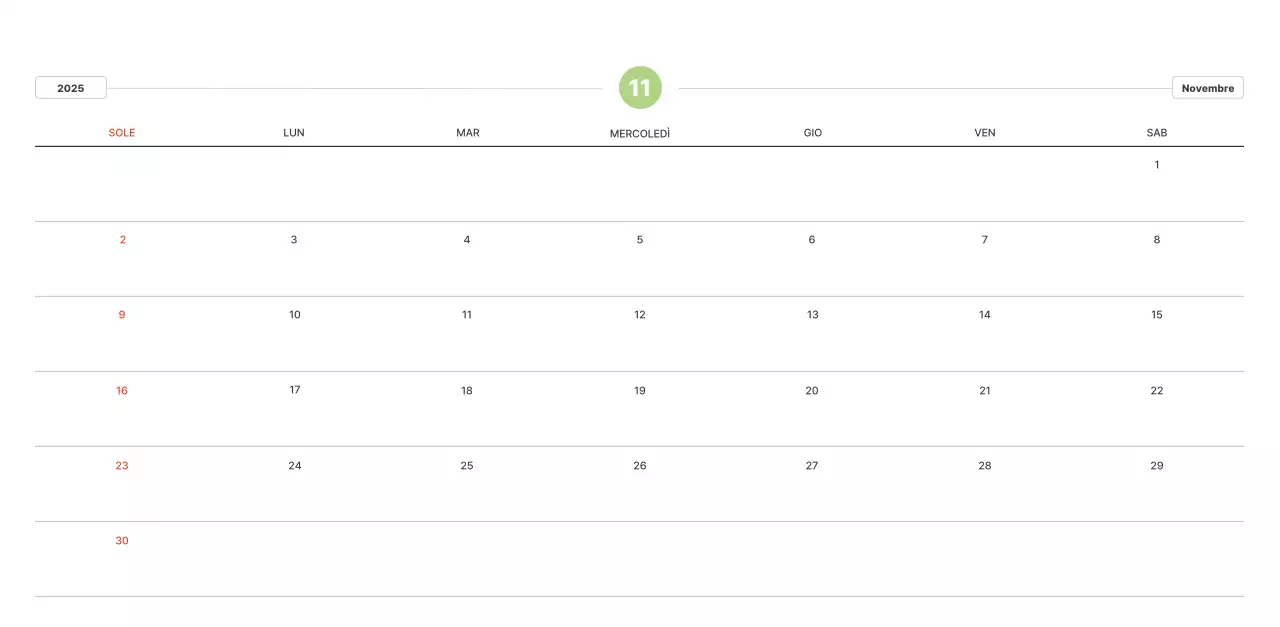Open the 2025 year selector

coord(70,88)
